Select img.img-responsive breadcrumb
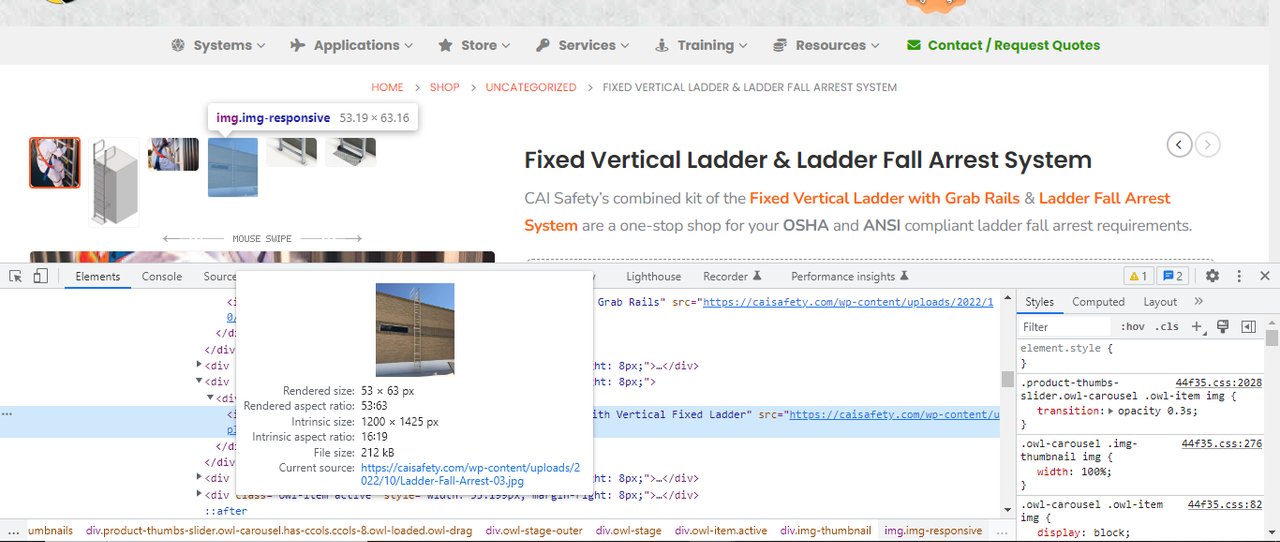This screenshot has width=1280, height=542. point(933,531)
